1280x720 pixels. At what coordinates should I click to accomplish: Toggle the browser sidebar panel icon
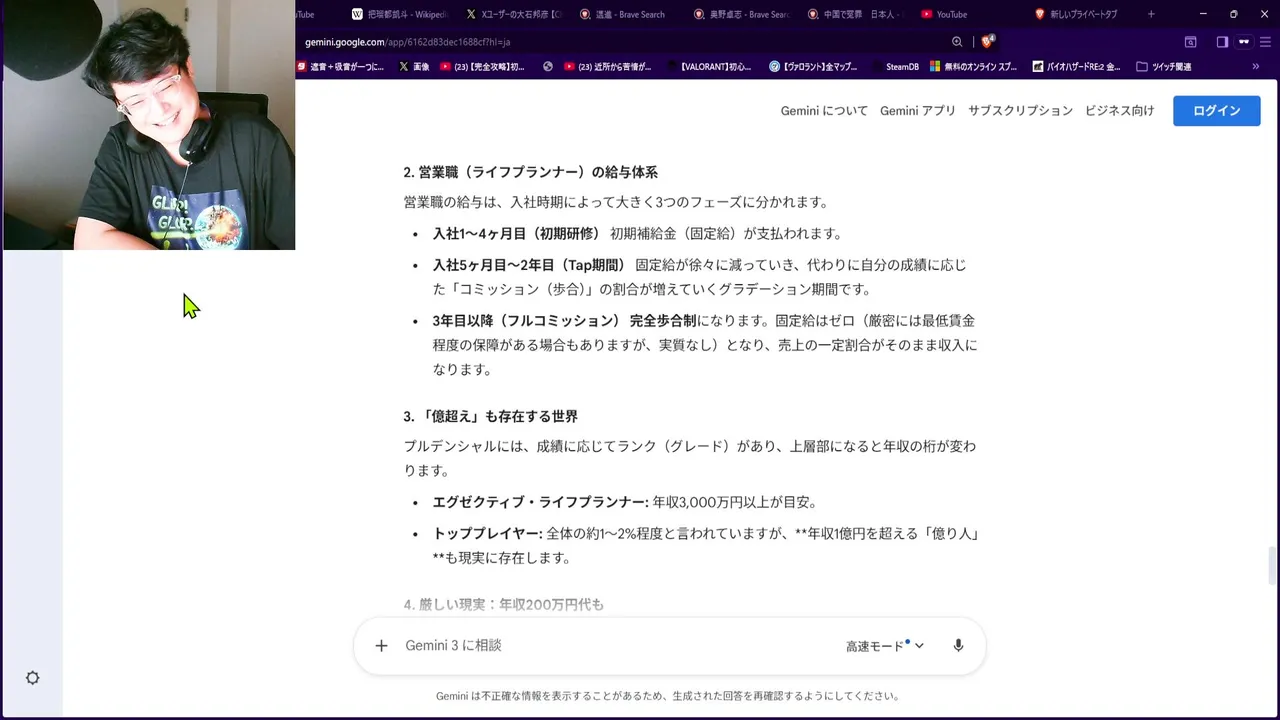(x=1222, y=42)
